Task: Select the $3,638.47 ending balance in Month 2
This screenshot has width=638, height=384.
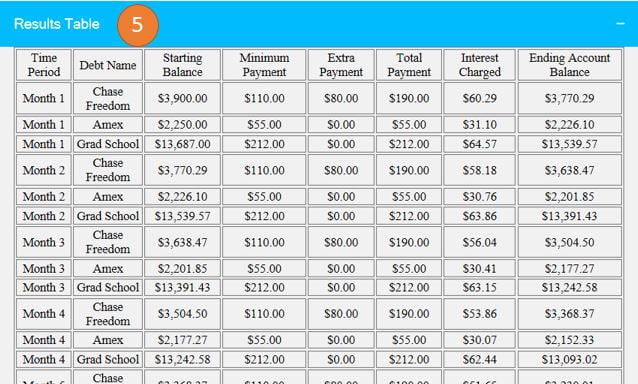Action: (x=570, y=170)
